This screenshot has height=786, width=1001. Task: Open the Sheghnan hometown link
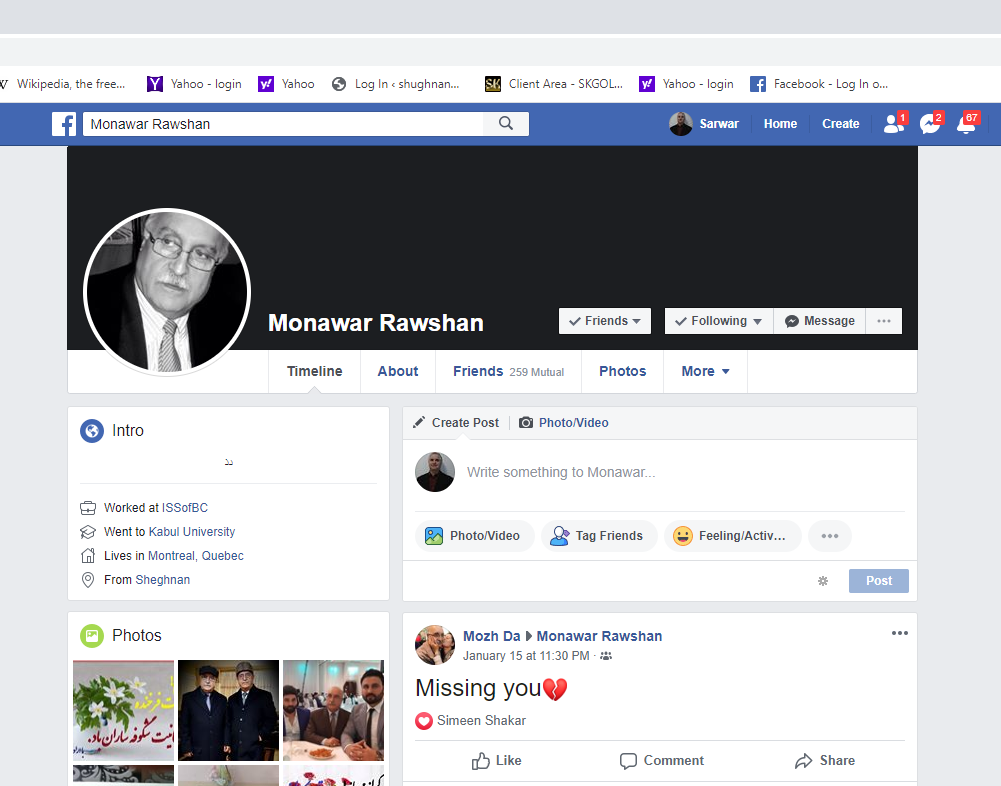point(162,580)
